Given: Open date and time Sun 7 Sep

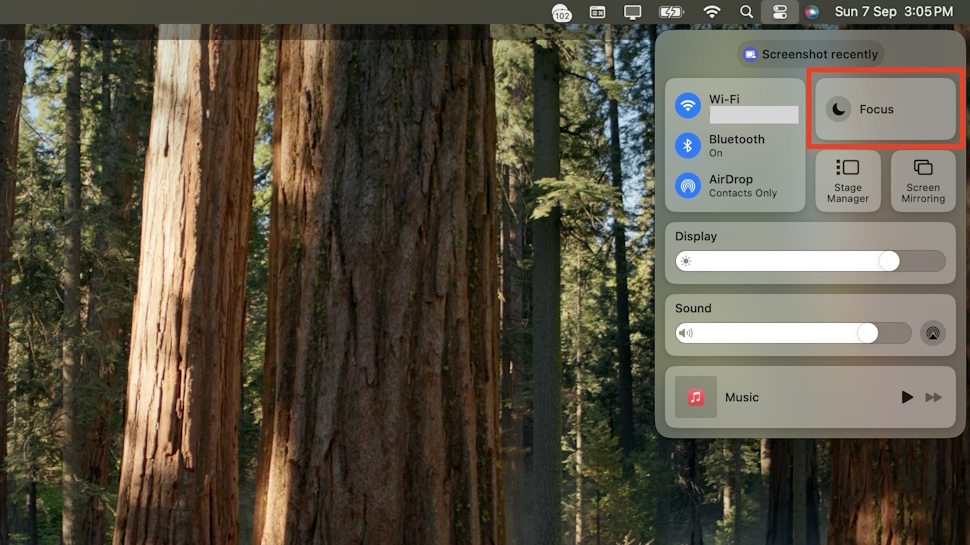Looking at the screenshot, I should tap(894, 12).
